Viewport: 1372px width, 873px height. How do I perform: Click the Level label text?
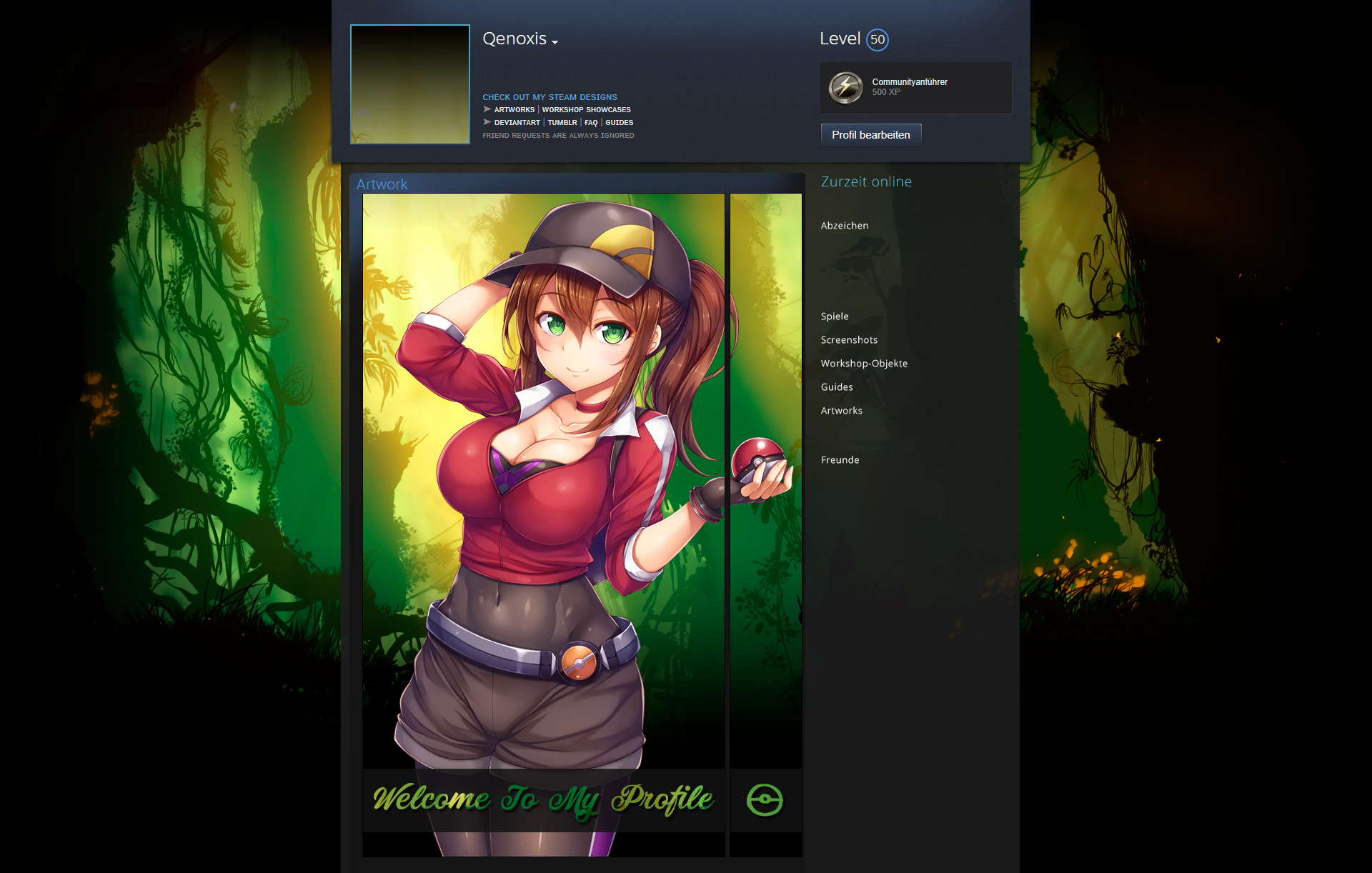840,39
